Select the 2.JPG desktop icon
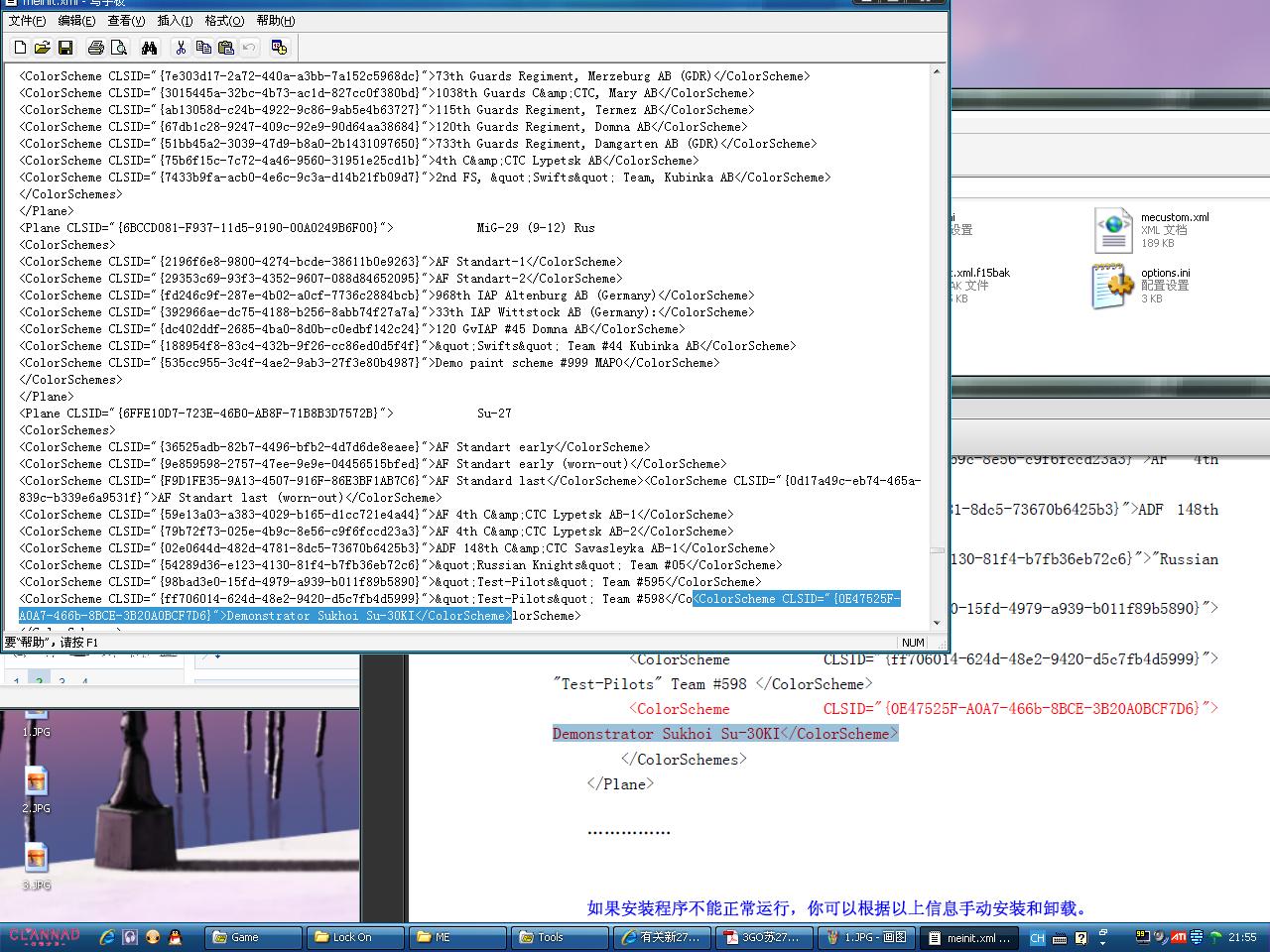Image resolution: width=1270 pixels, height=952 pixels. pos(36,790)
